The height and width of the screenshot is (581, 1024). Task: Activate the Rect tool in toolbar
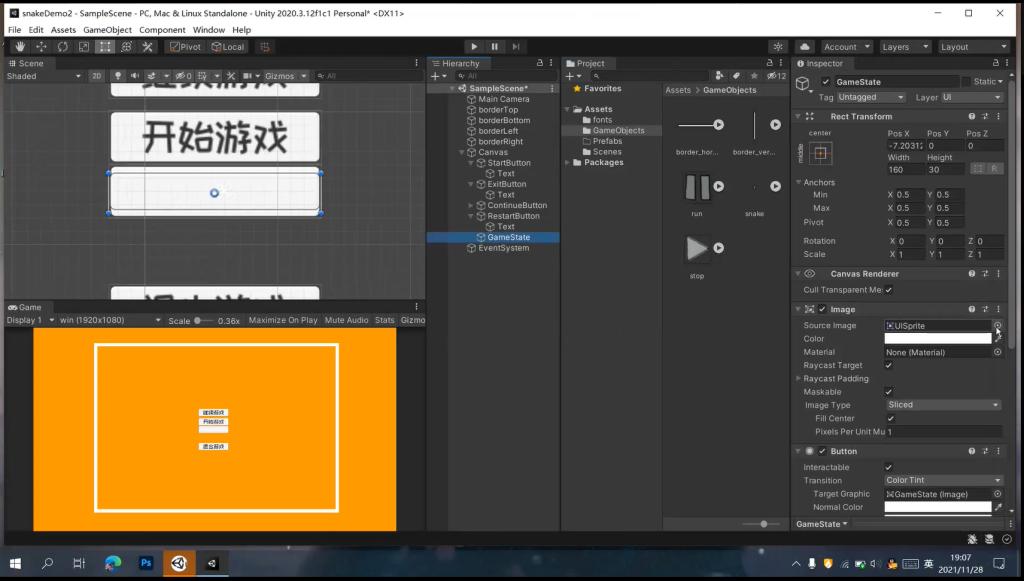pyautogui.click(x=105, y=47)
